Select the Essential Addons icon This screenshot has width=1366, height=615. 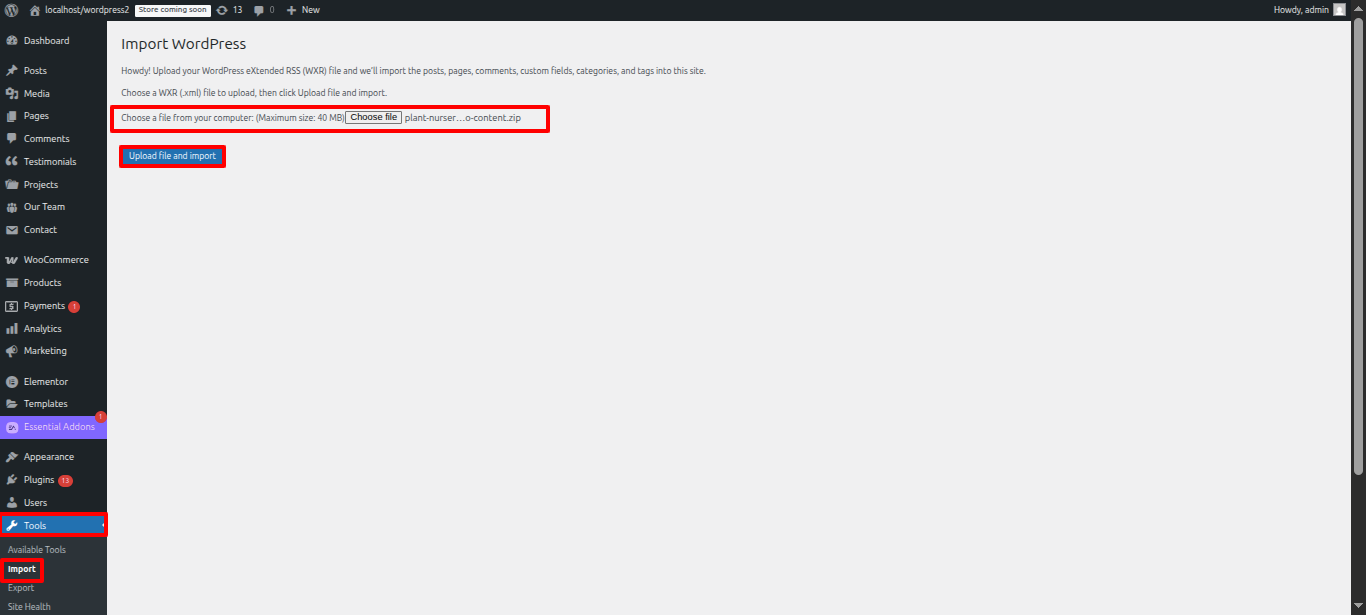point(12,427)
